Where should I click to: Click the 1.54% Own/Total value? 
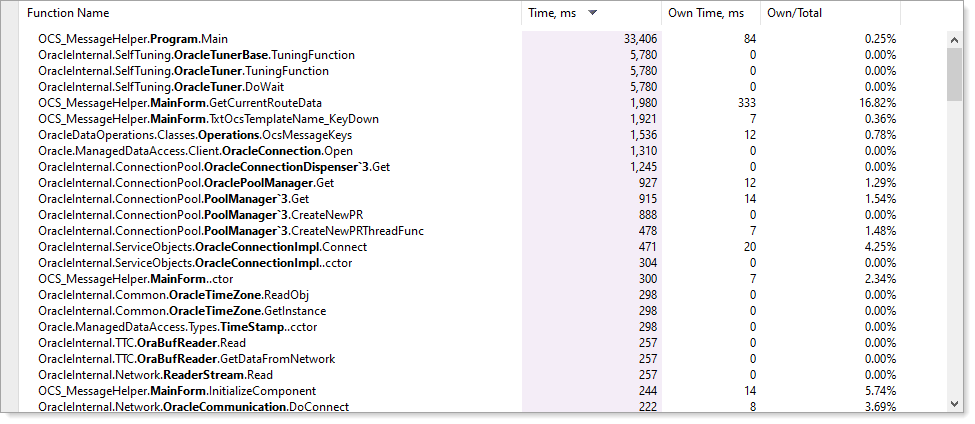point(880,199)
